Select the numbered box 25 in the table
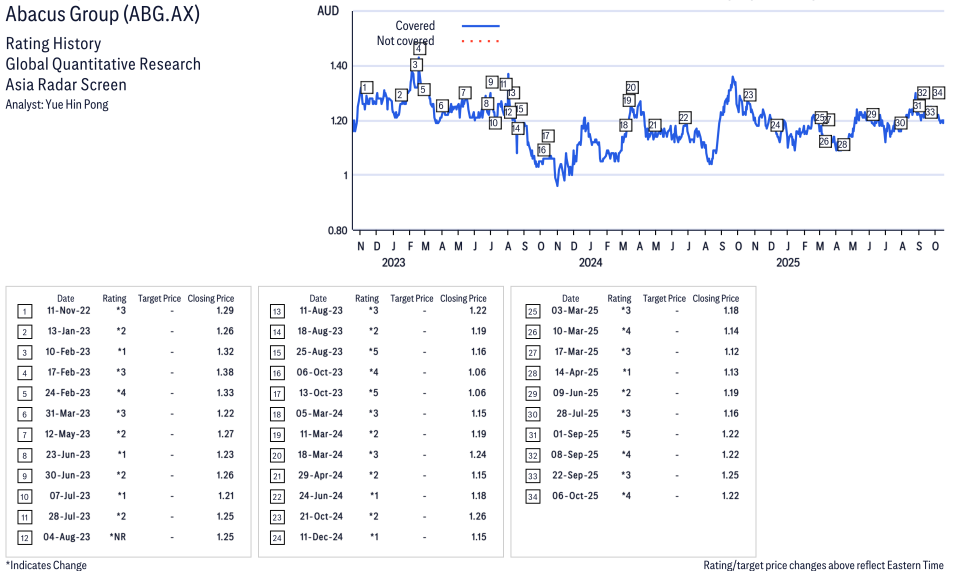The width and height of the screenshot is (955, 571). (x=532, y=311)
